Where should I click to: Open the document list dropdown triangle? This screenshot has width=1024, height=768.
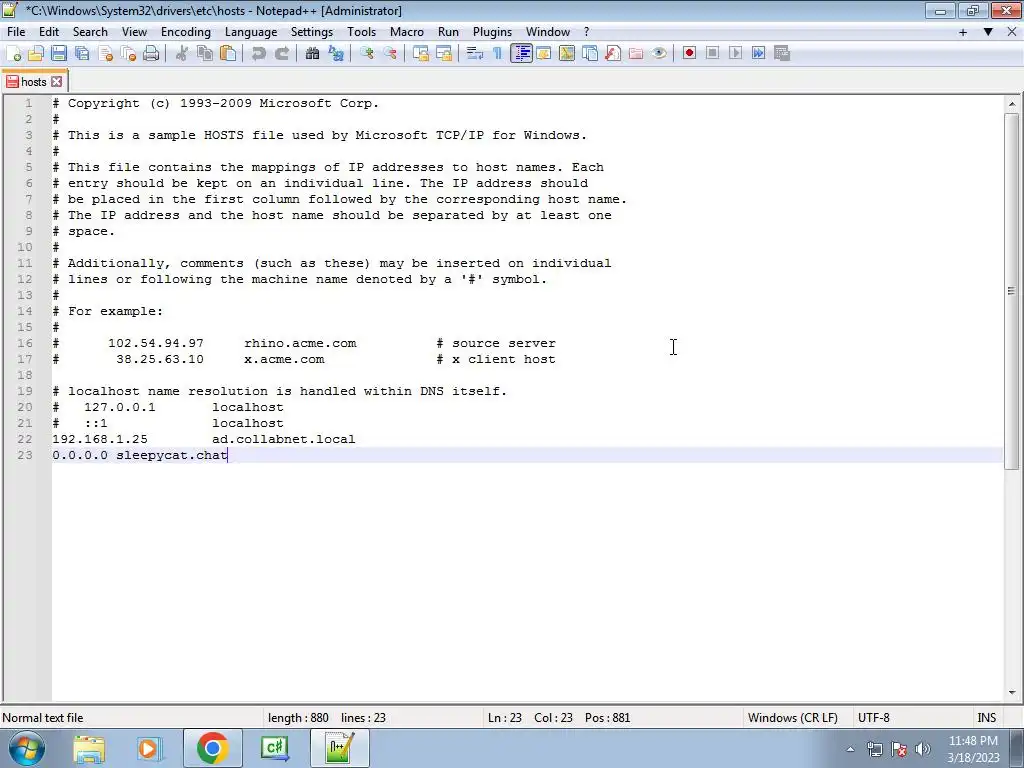pos(988,32)
